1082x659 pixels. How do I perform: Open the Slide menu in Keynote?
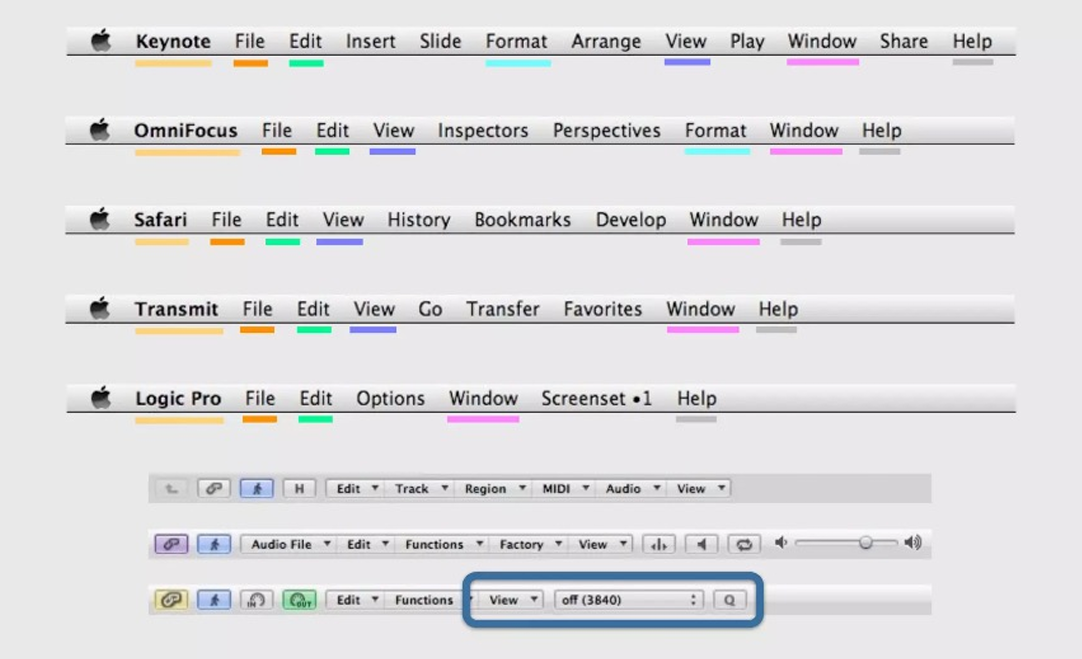click(x=440, y=41)
